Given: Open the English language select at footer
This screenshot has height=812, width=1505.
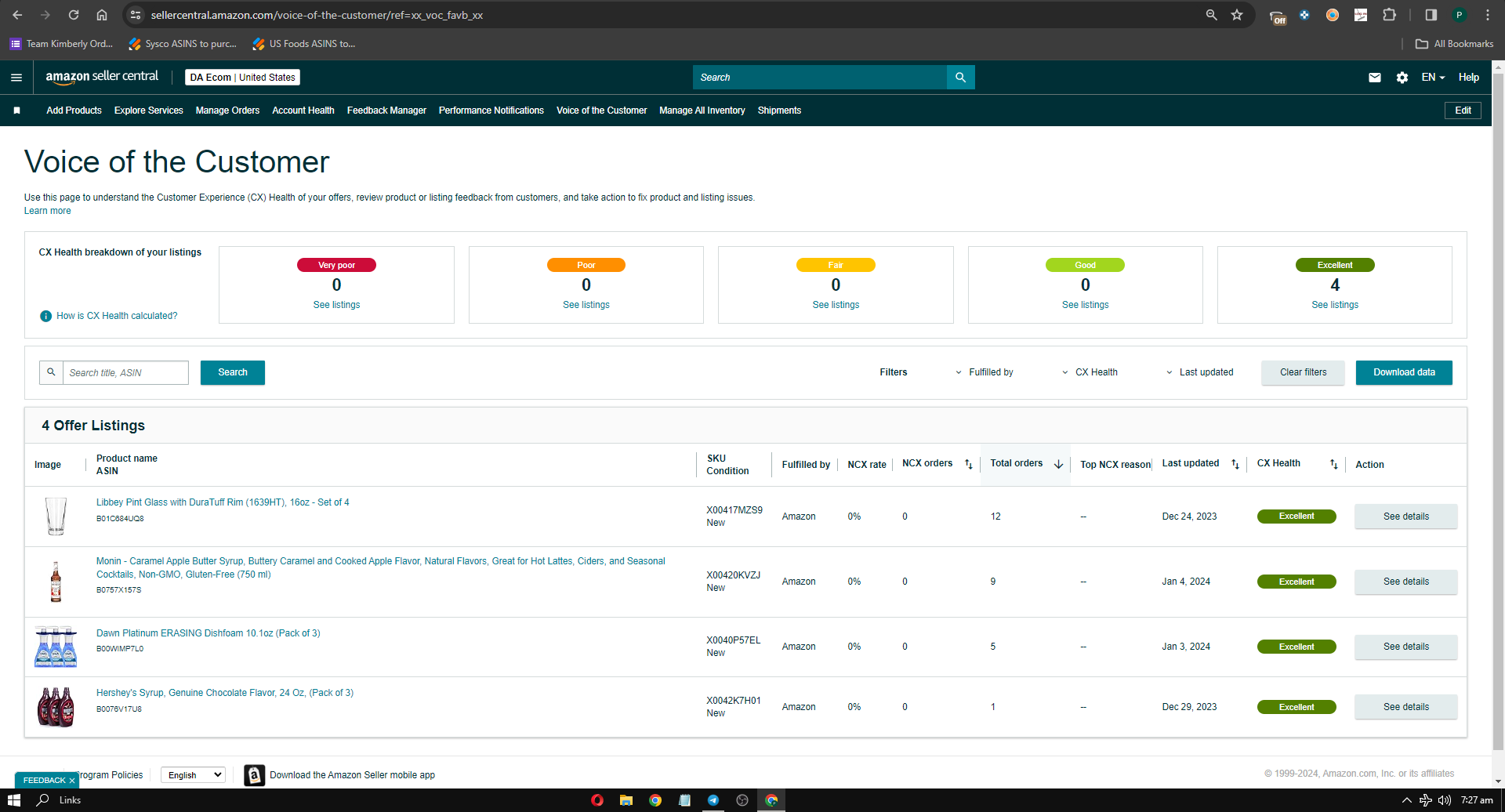Looking at the screenshot, I should pyautogui.click(x=193, y=775).
